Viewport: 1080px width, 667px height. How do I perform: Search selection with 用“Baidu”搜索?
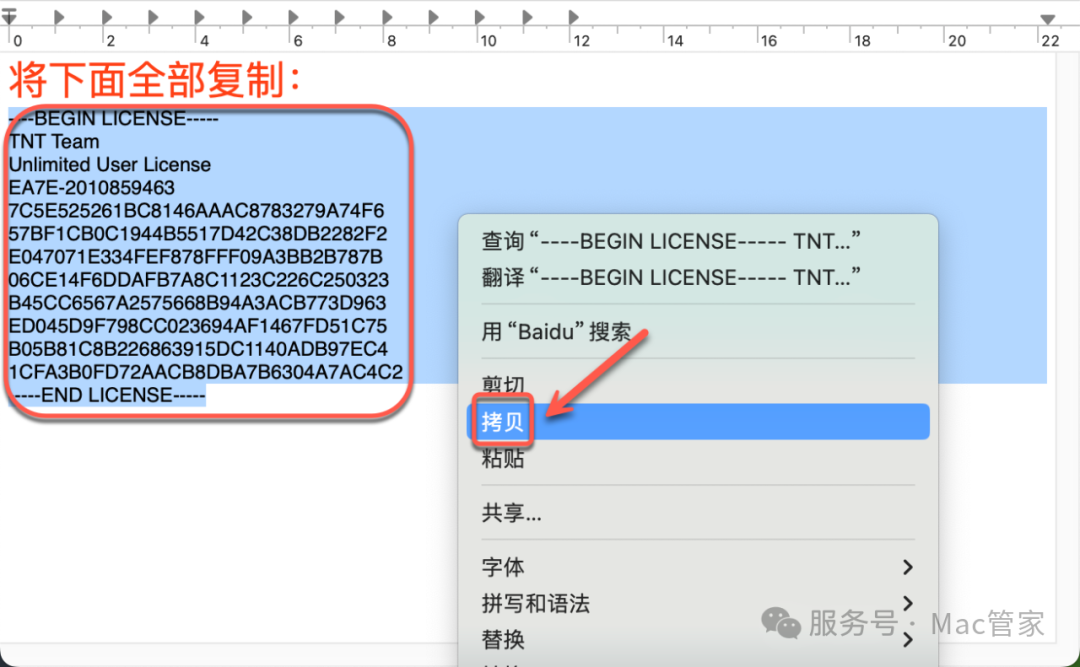tap(556, 332)
